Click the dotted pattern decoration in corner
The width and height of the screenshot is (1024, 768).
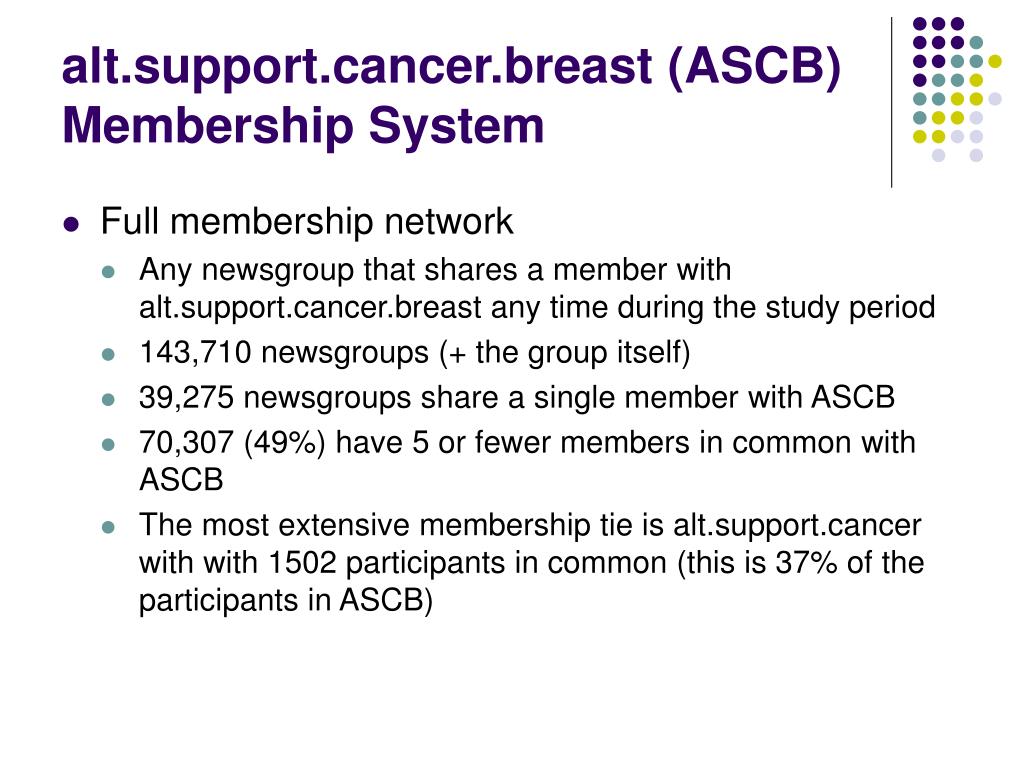pyautogui.click(x=957, y=89)
